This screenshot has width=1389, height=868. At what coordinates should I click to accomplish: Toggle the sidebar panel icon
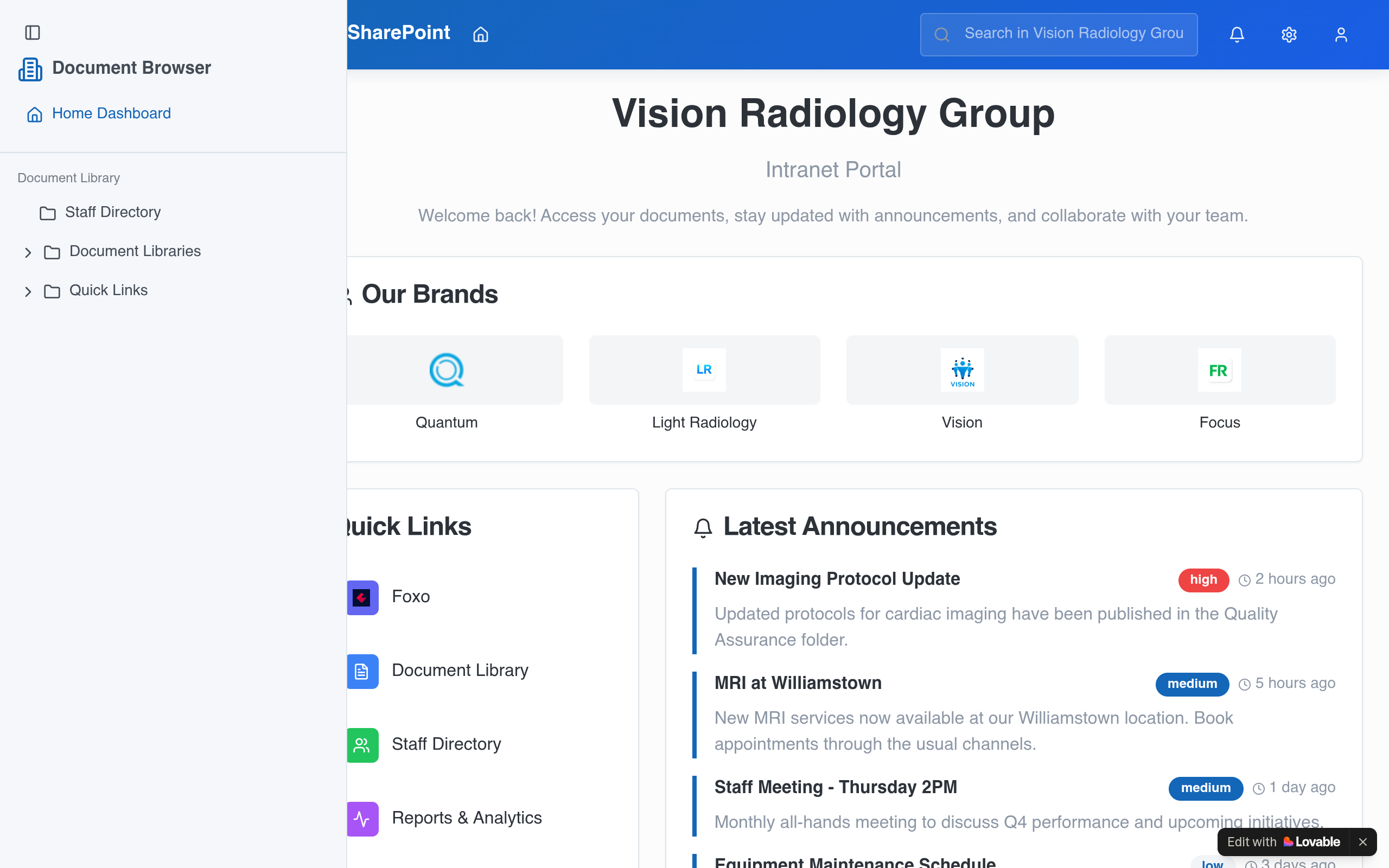pyautogui.click(x=33, y=33)
